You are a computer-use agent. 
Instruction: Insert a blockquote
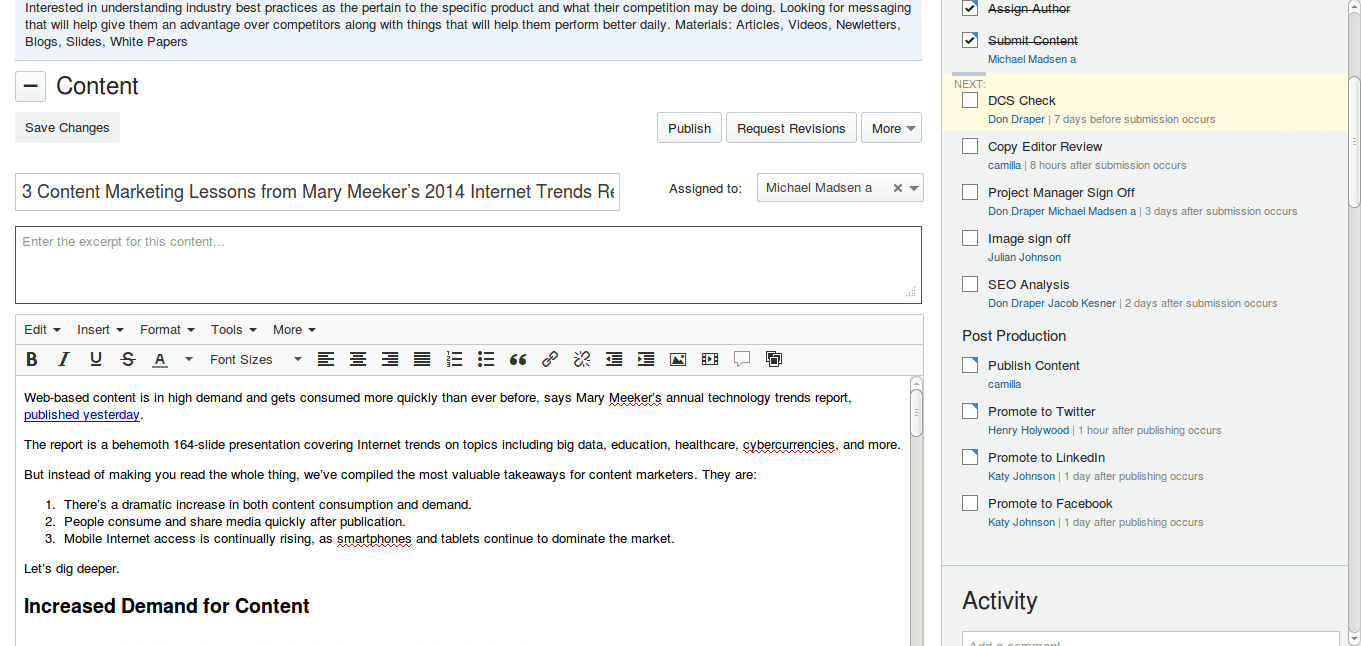(518, 359)
